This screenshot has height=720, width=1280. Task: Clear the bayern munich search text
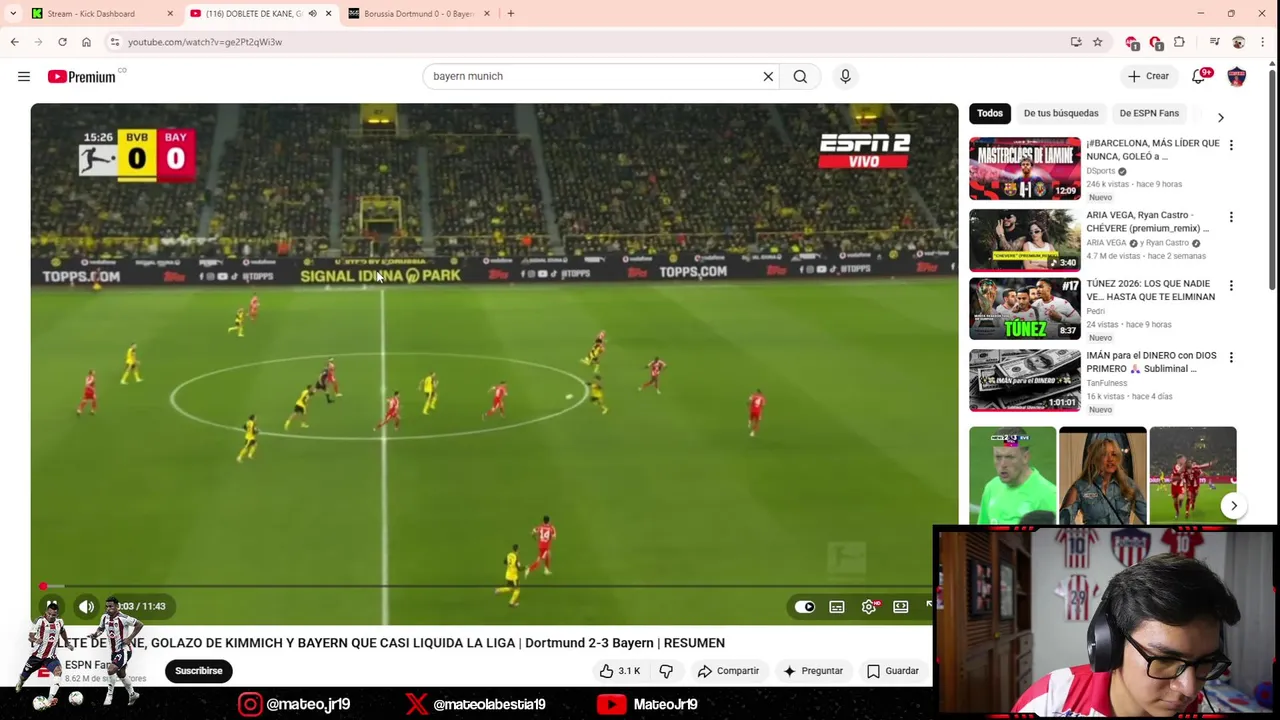click(x=768, y=76)
